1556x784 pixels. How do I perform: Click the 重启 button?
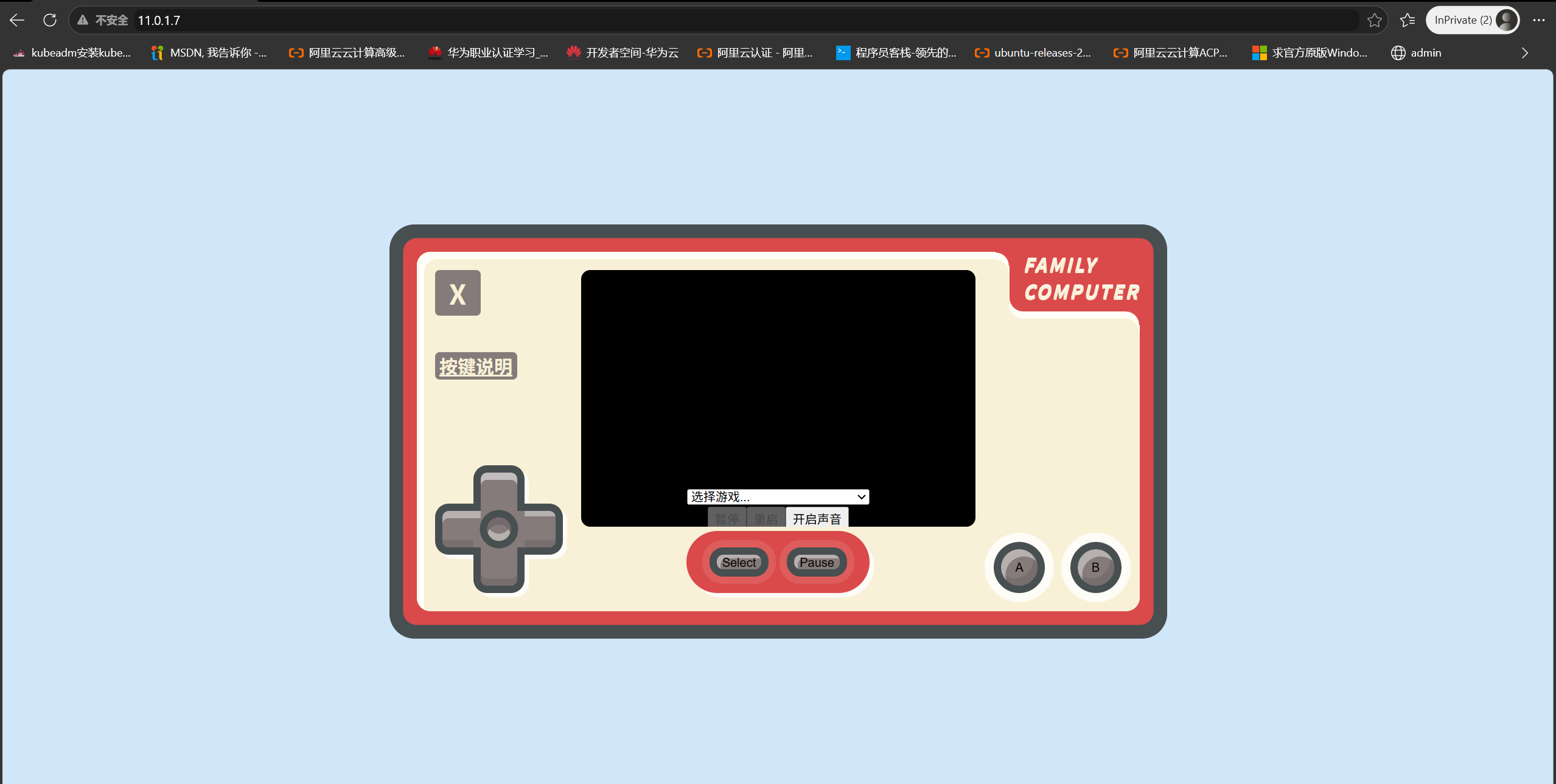(x=766, y=519)
